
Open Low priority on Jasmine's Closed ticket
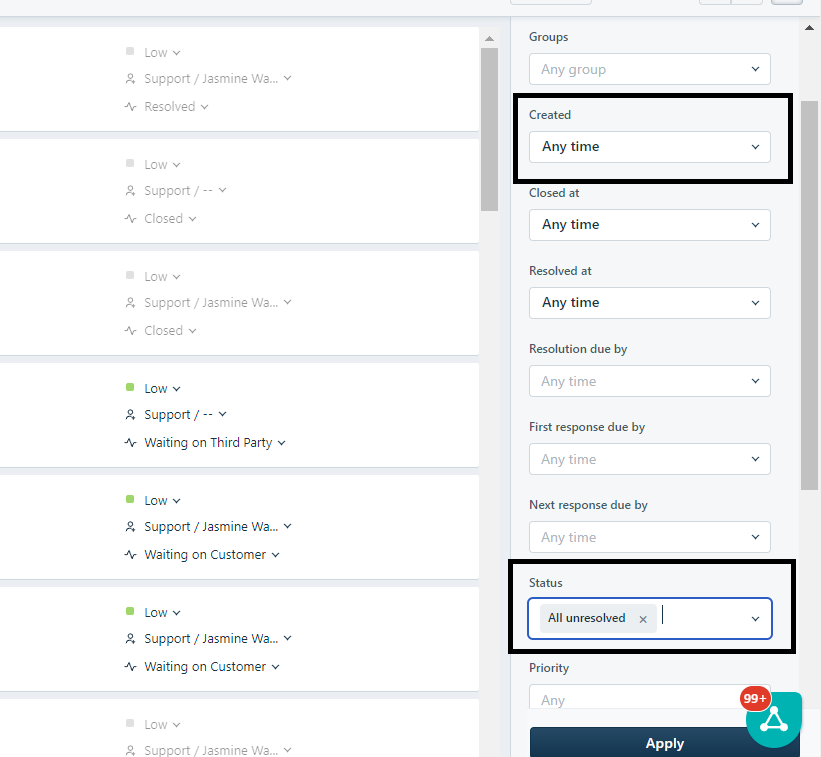point(162,277)
